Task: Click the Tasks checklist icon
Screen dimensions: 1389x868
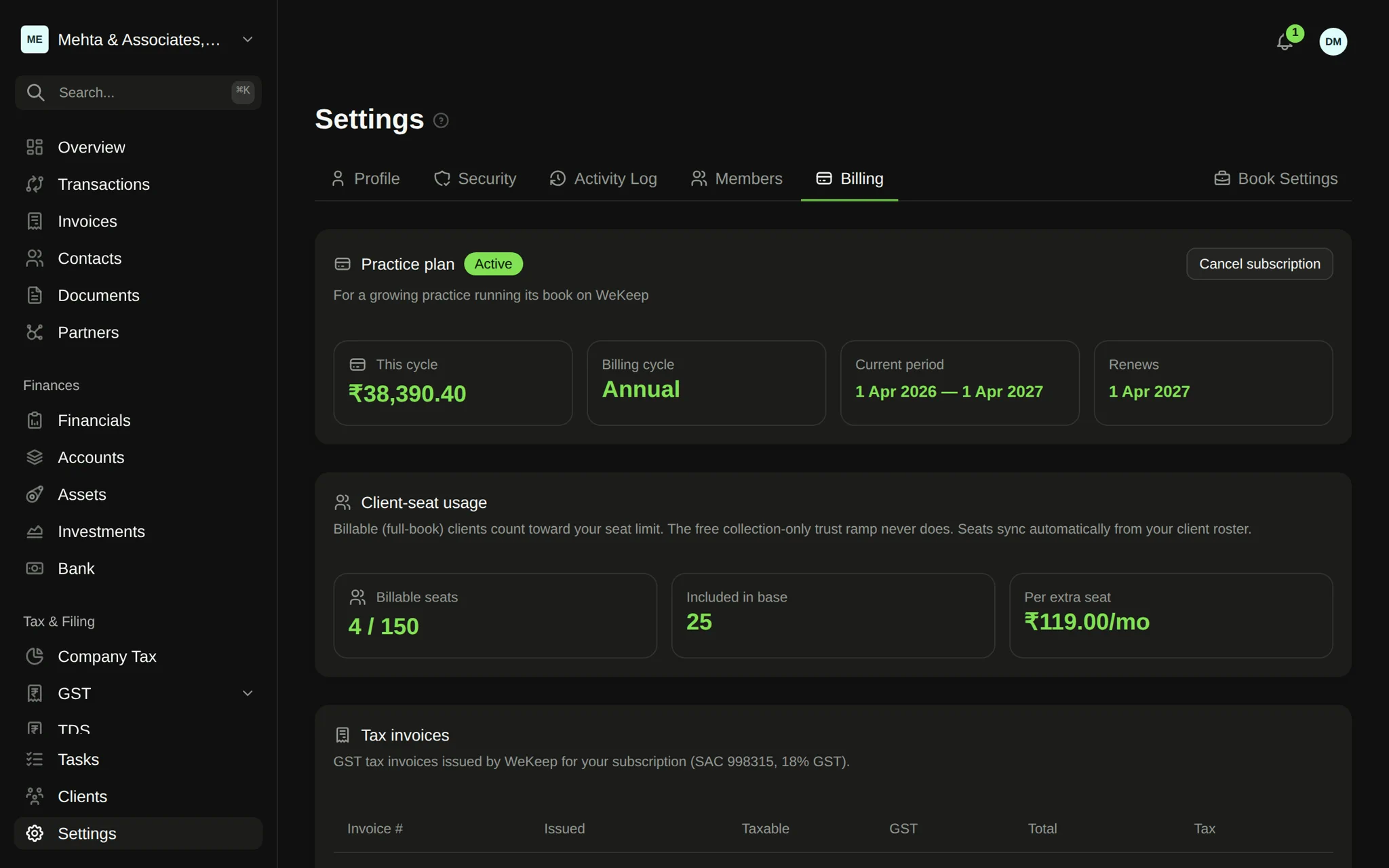Action: pyautogui.click(x=35, y=759)
